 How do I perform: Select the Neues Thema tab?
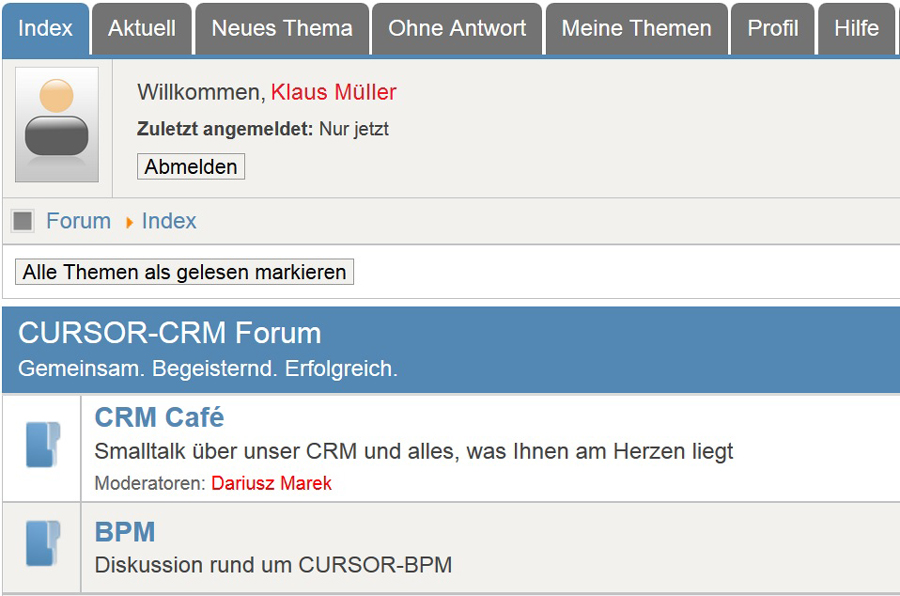click(x=282, y=29)
